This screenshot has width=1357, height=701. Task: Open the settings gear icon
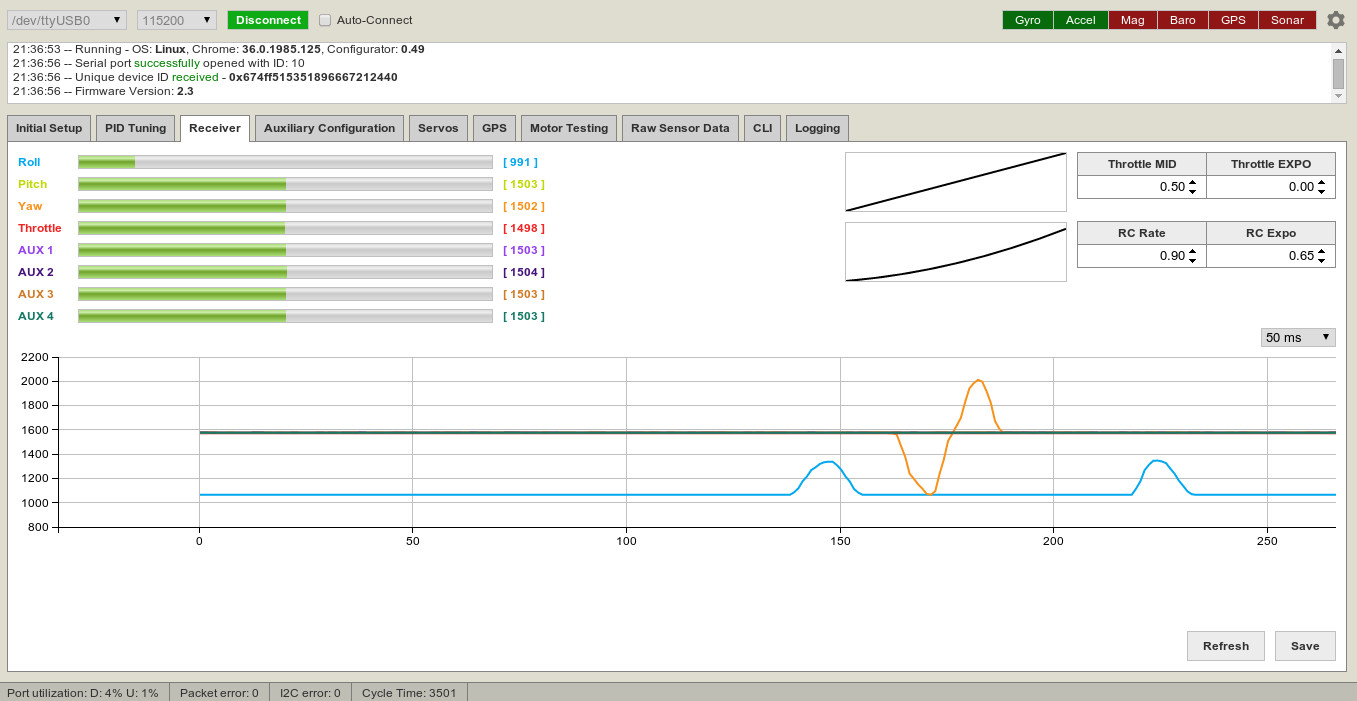pyautogui.click(x=1335, y=20)
